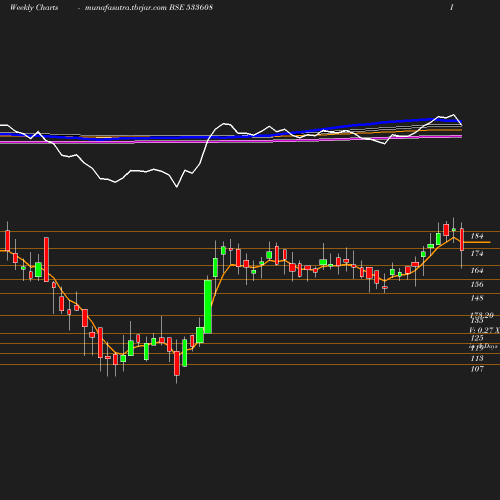Click the 113 price axis label
Image resolution: width=500 pixels, height=500 pixels.
[x=477, y=358]
